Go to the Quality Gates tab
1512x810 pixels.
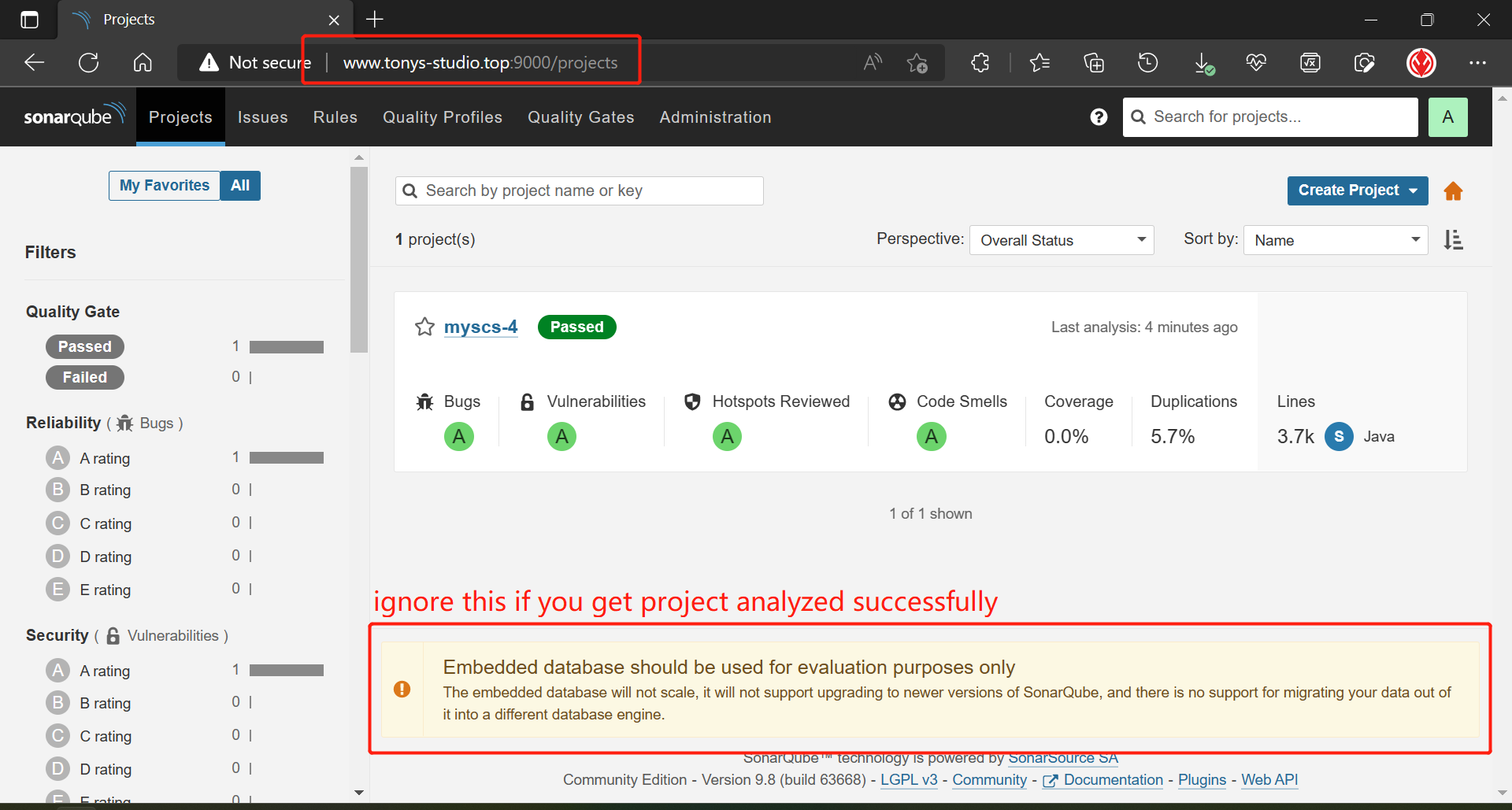click(x=580, y=117)
